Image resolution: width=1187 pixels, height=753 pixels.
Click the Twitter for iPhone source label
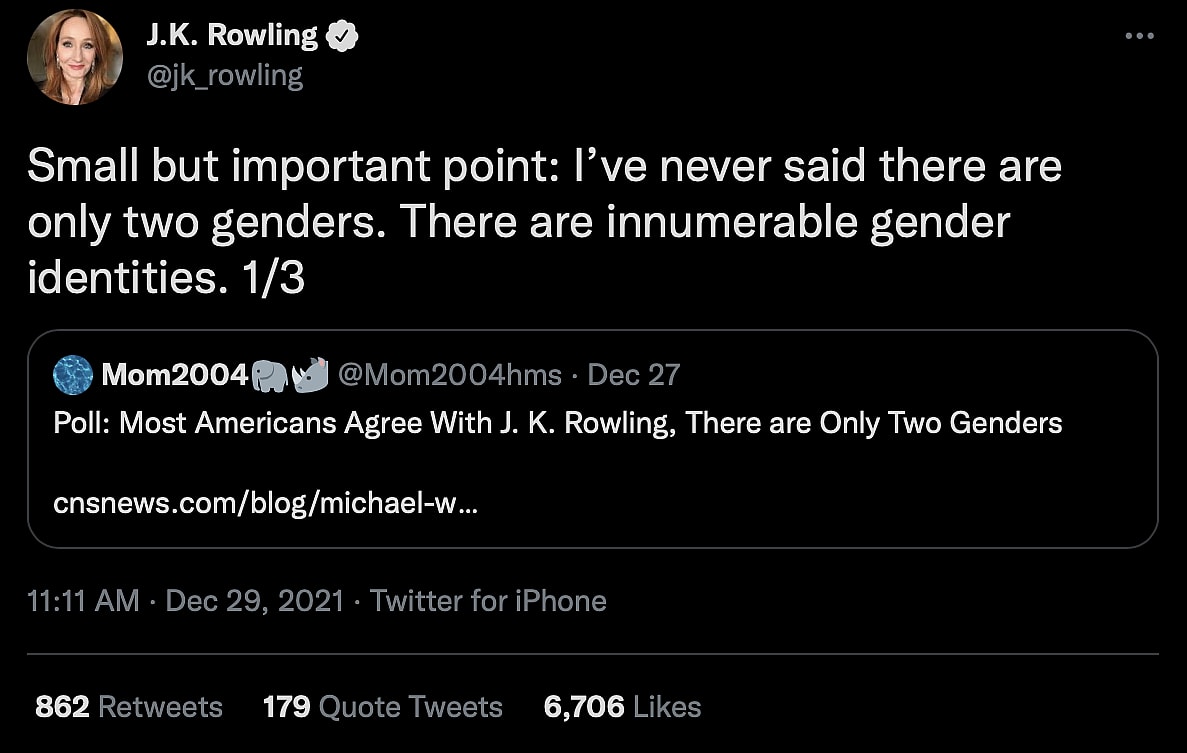click(x=488, y=601)
